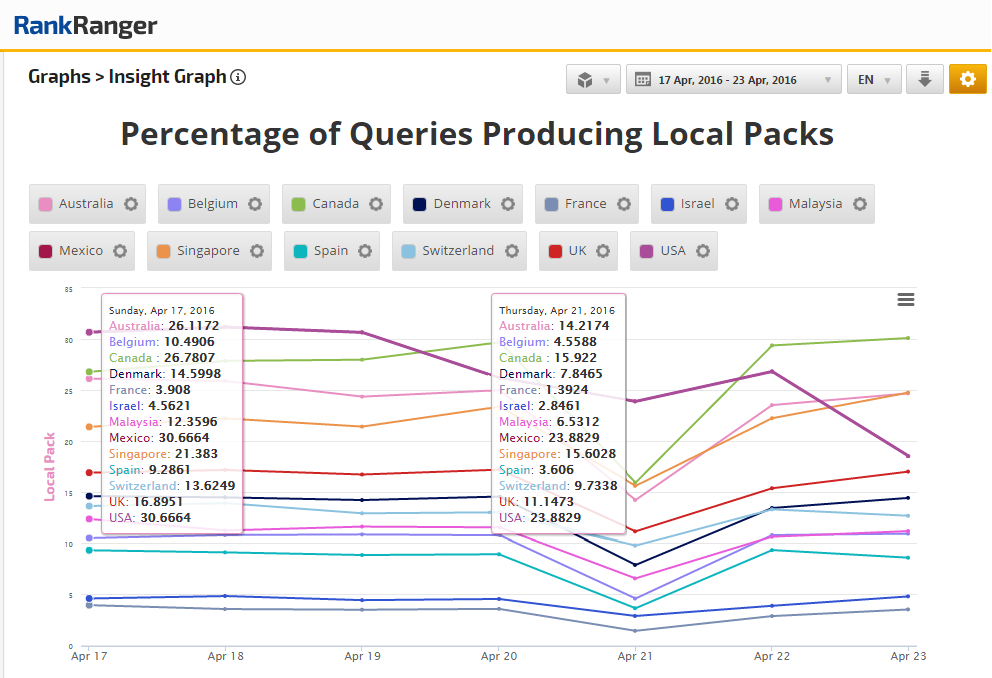Viewport: 992px width, 678px height.
Task: Toggle the Denmark series visibility
Action: (x=461, y=204)
